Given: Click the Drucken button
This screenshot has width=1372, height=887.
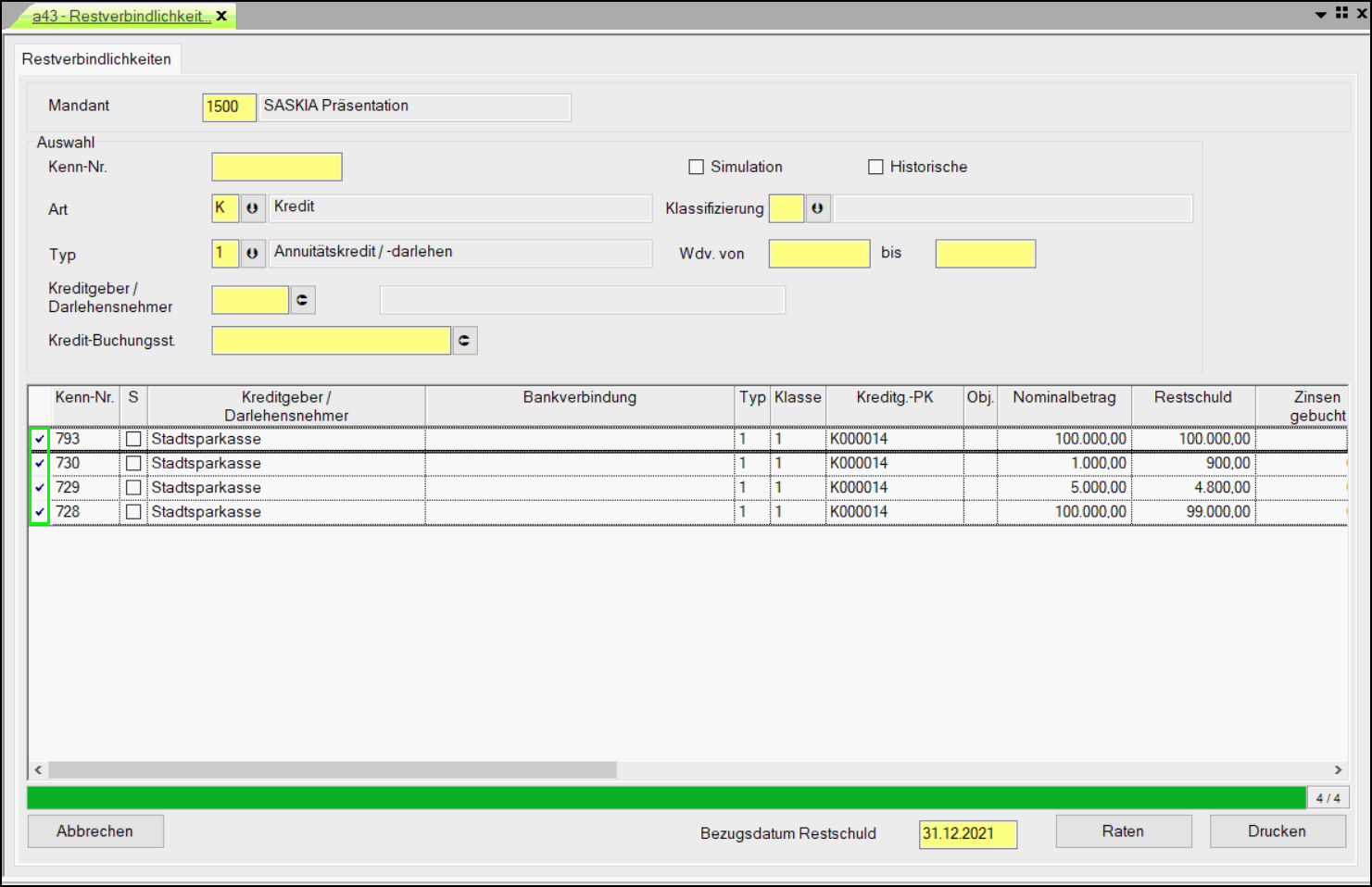Looking at the screenshot, I should coord(1277,831).
